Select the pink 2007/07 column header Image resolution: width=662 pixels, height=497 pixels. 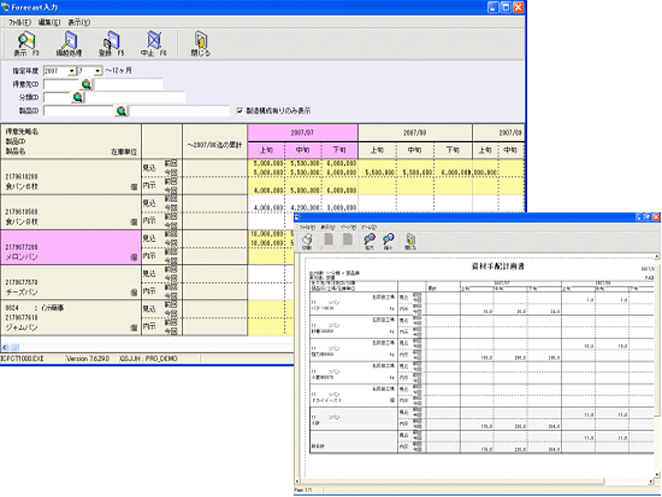(x=302, y=133)
